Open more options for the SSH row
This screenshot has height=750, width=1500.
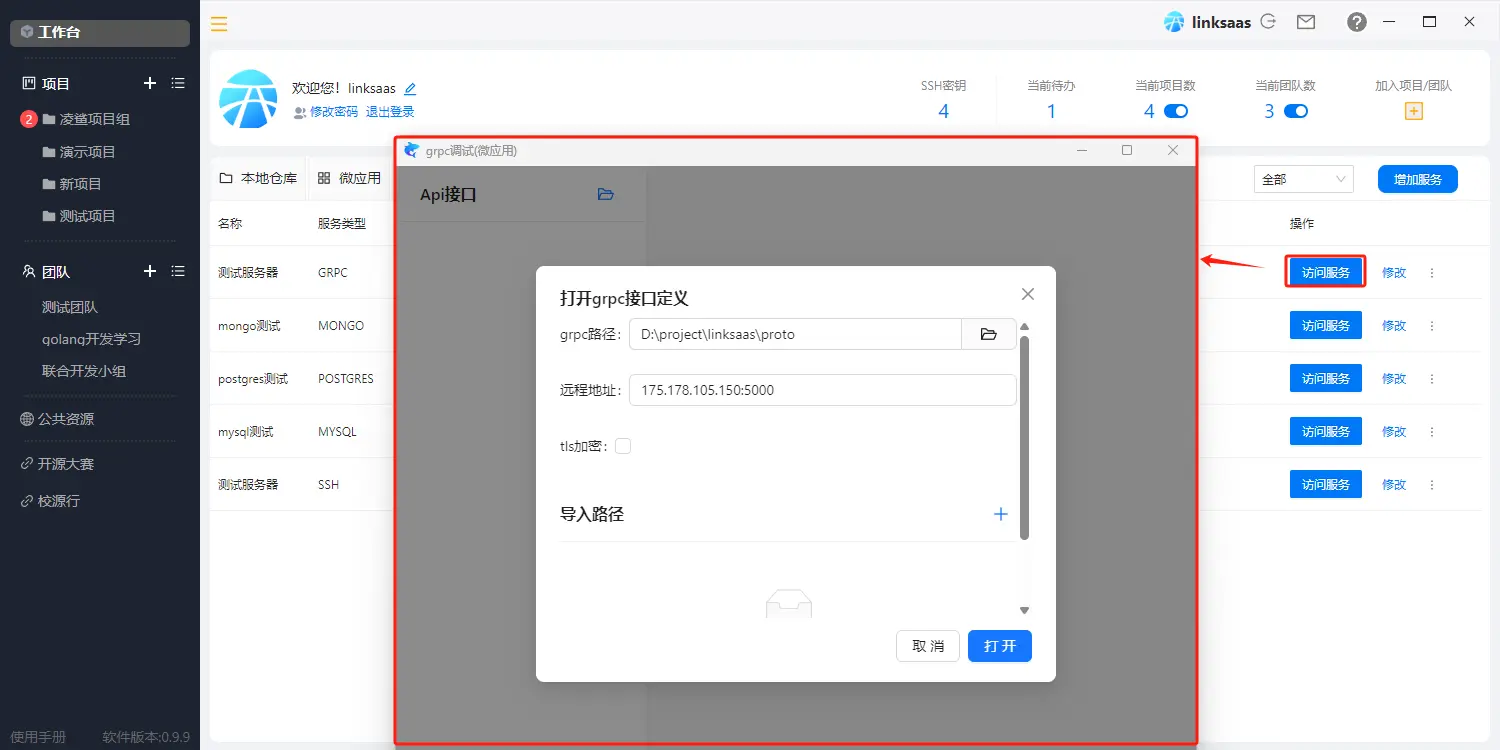pos(1431,484)
